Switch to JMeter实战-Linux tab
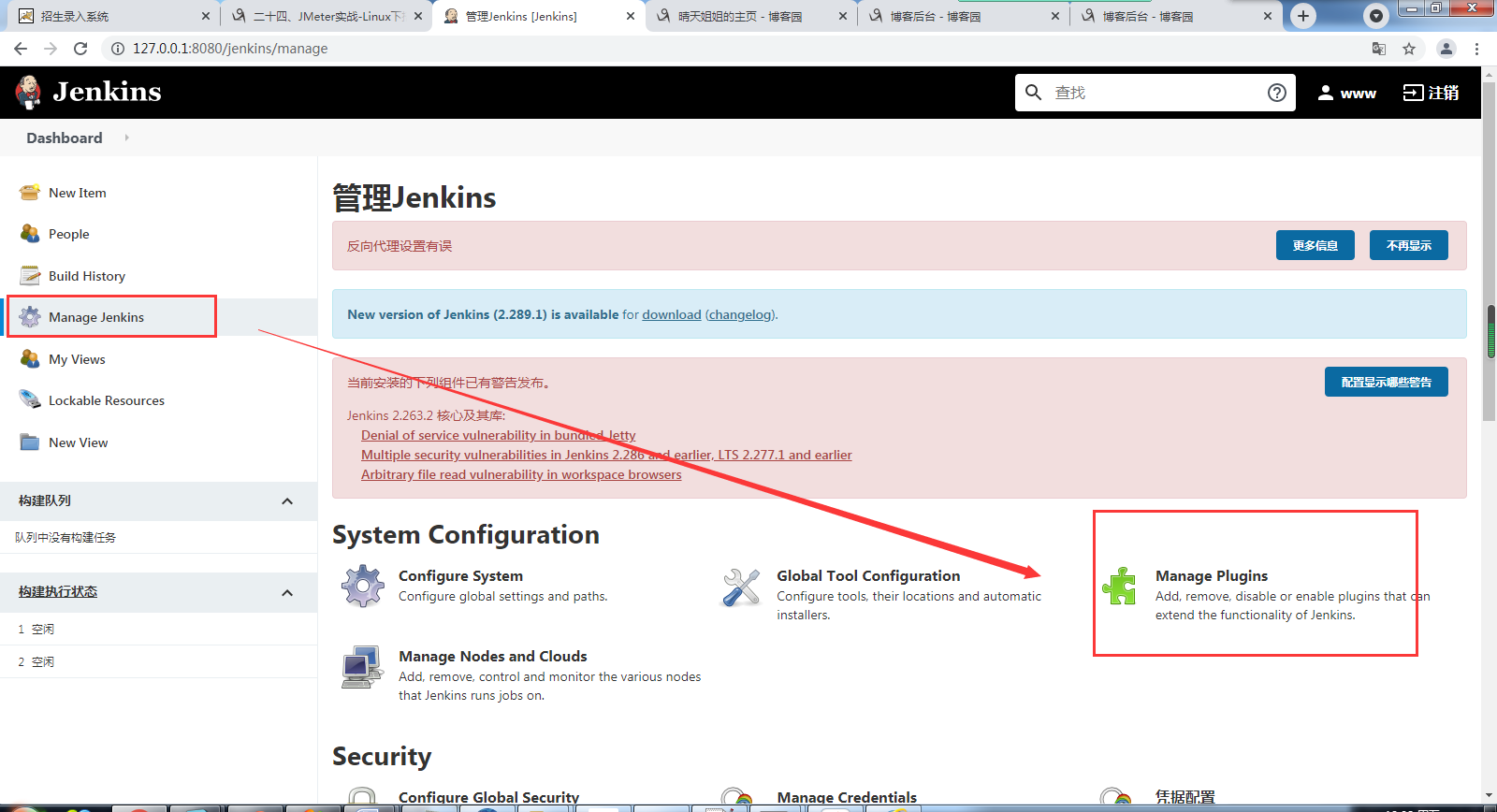This screenshot has height=812, width=1497. (x=327, y=16)
